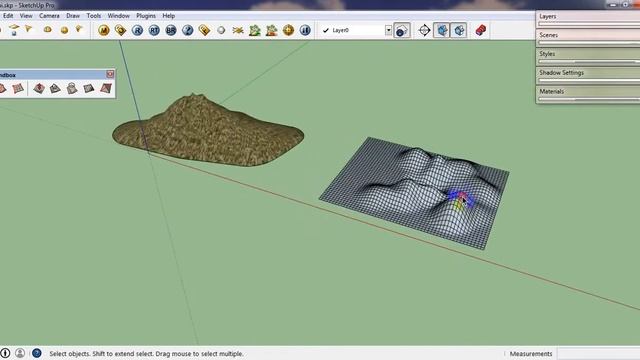Screen dimensions: 640x360
Task: Select Sandbox Add Detail tool icon
Action: click(89, 88)
